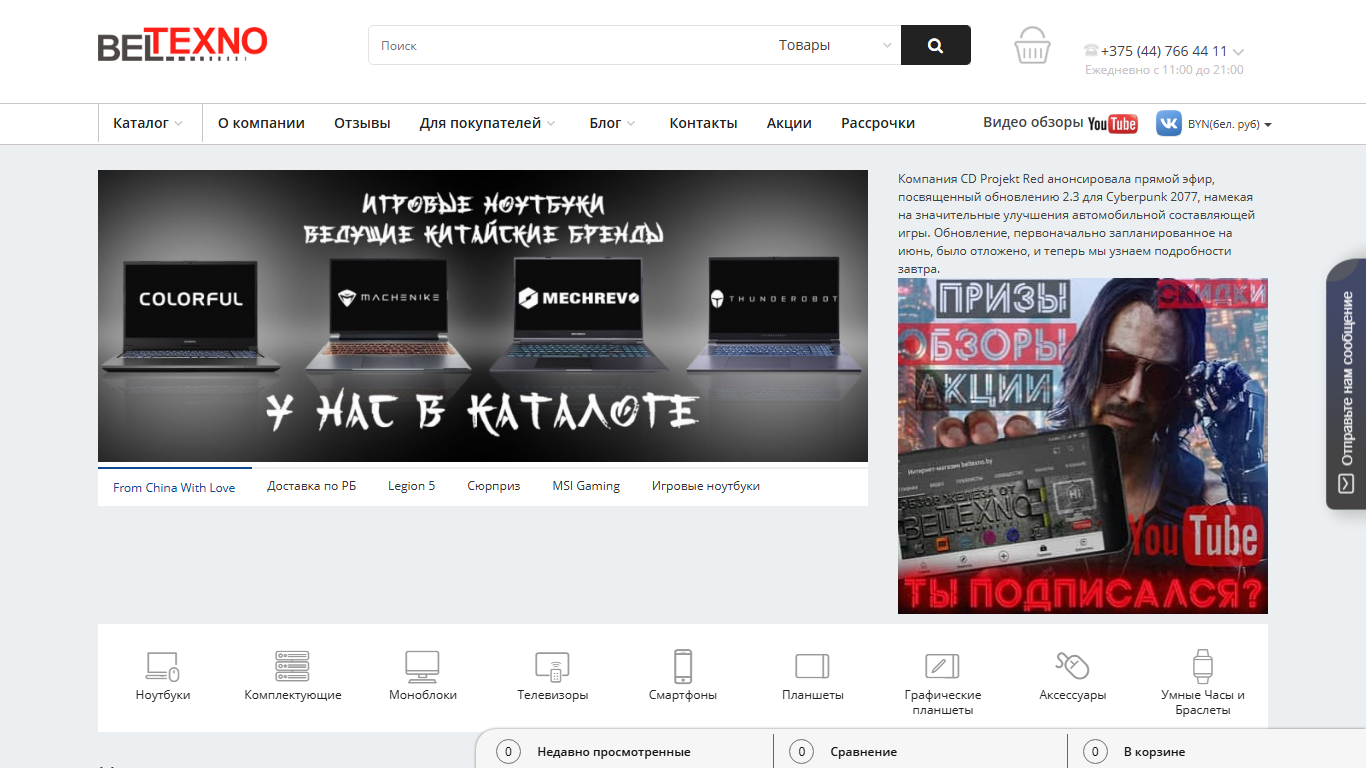1366x768 pixels.
Task: Select the From China With Love tab
Action: 174,487
